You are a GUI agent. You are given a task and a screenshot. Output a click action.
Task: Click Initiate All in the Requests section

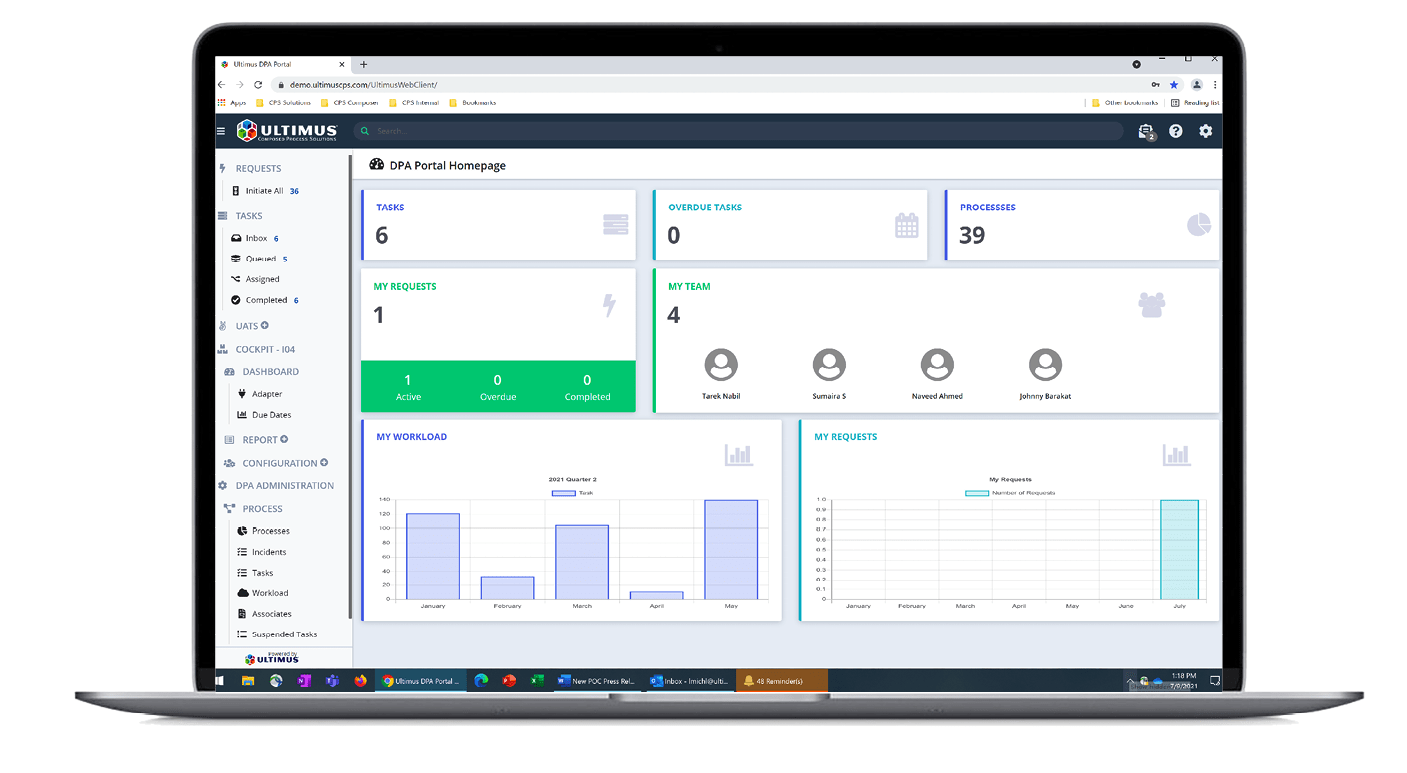(264, 191)
